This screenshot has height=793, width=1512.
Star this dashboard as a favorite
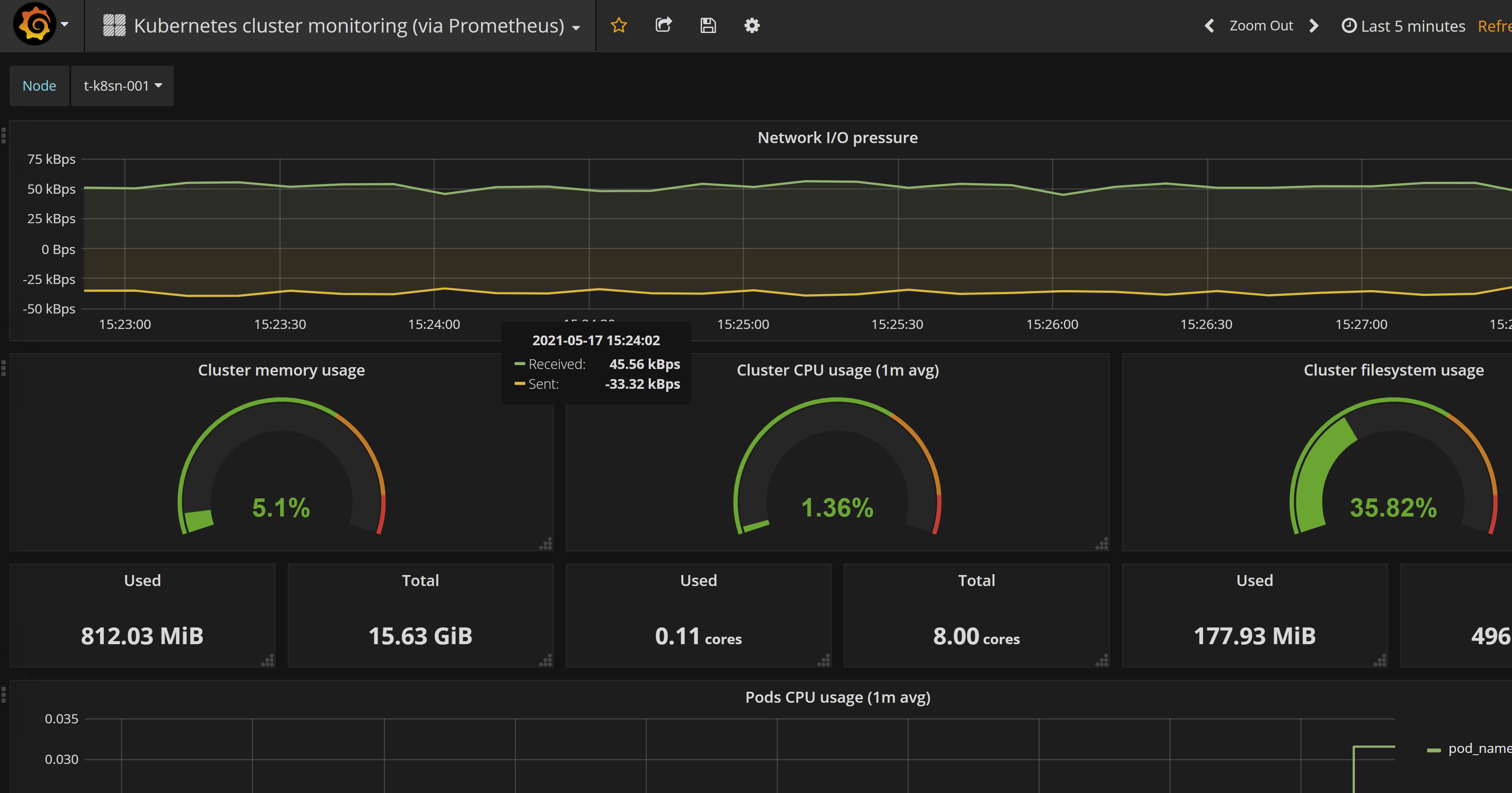click(x=619, y=25)
